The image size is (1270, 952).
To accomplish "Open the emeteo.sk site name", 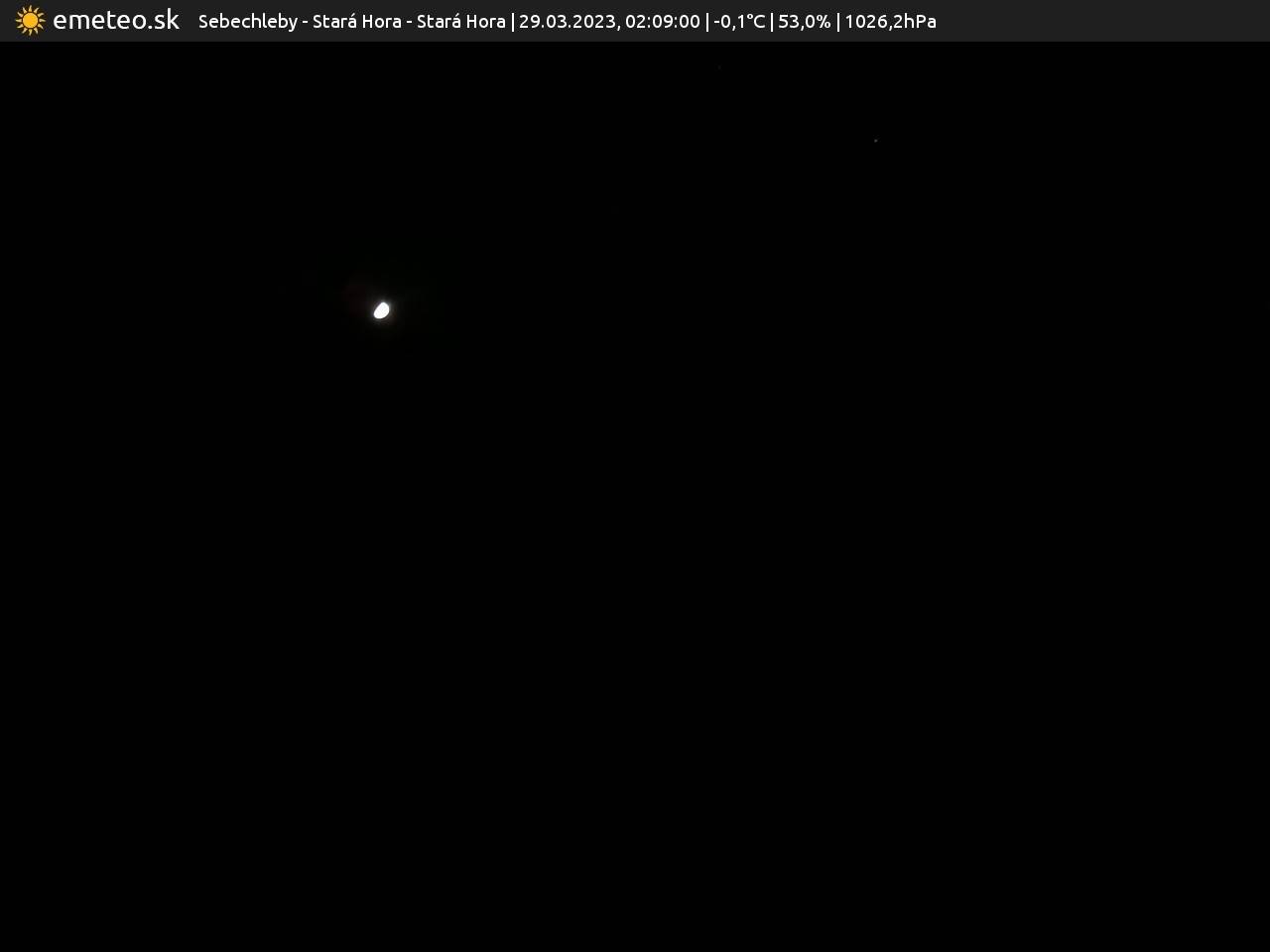I will coord(115,21).
